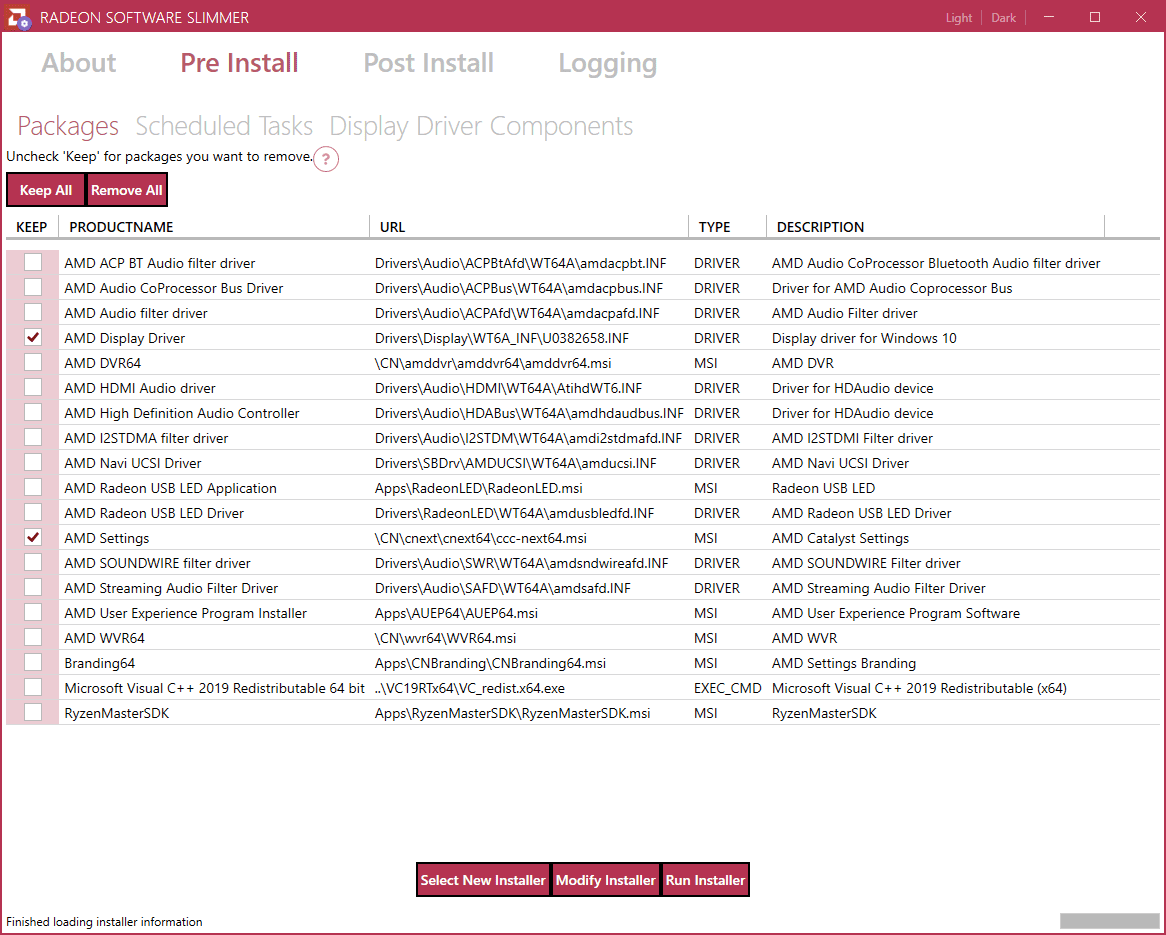The width and height of the screenshot is (1166, 935).
Task: Check Keep for AMD Audio CoProcessor Bus Driver
Action: click(33, 287)
